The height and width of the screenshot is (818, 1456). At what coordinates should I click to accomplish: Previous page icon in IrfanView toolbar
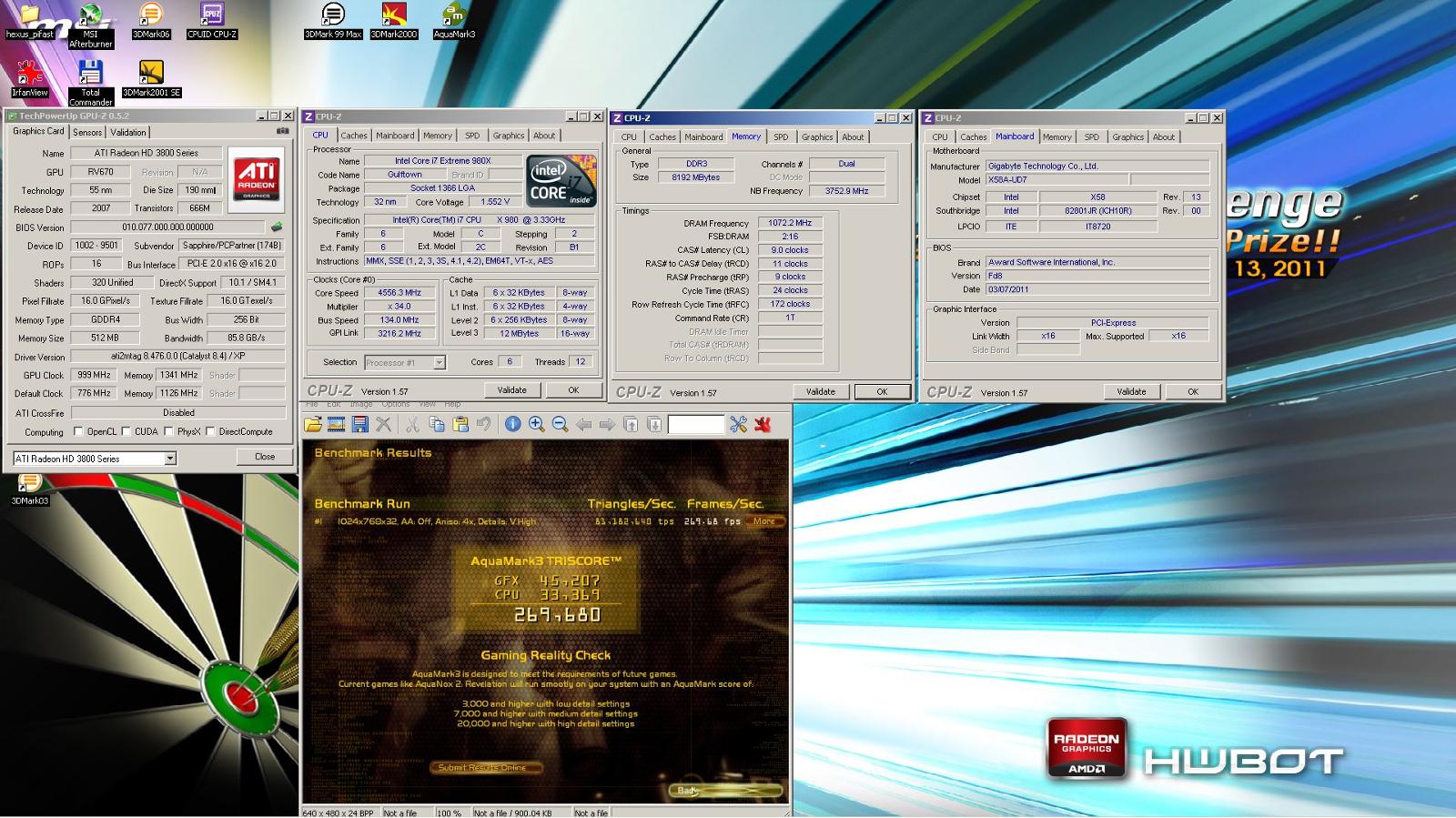(631, 424)
